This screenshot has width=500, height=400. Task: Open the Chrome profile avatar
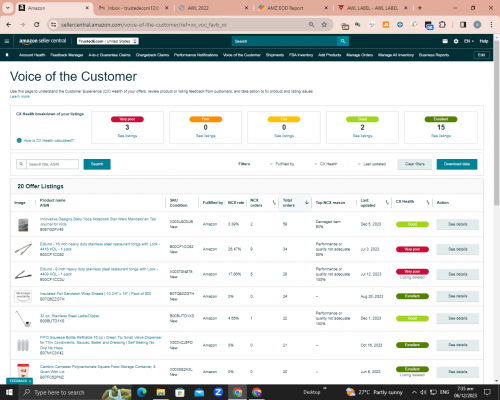477,25
